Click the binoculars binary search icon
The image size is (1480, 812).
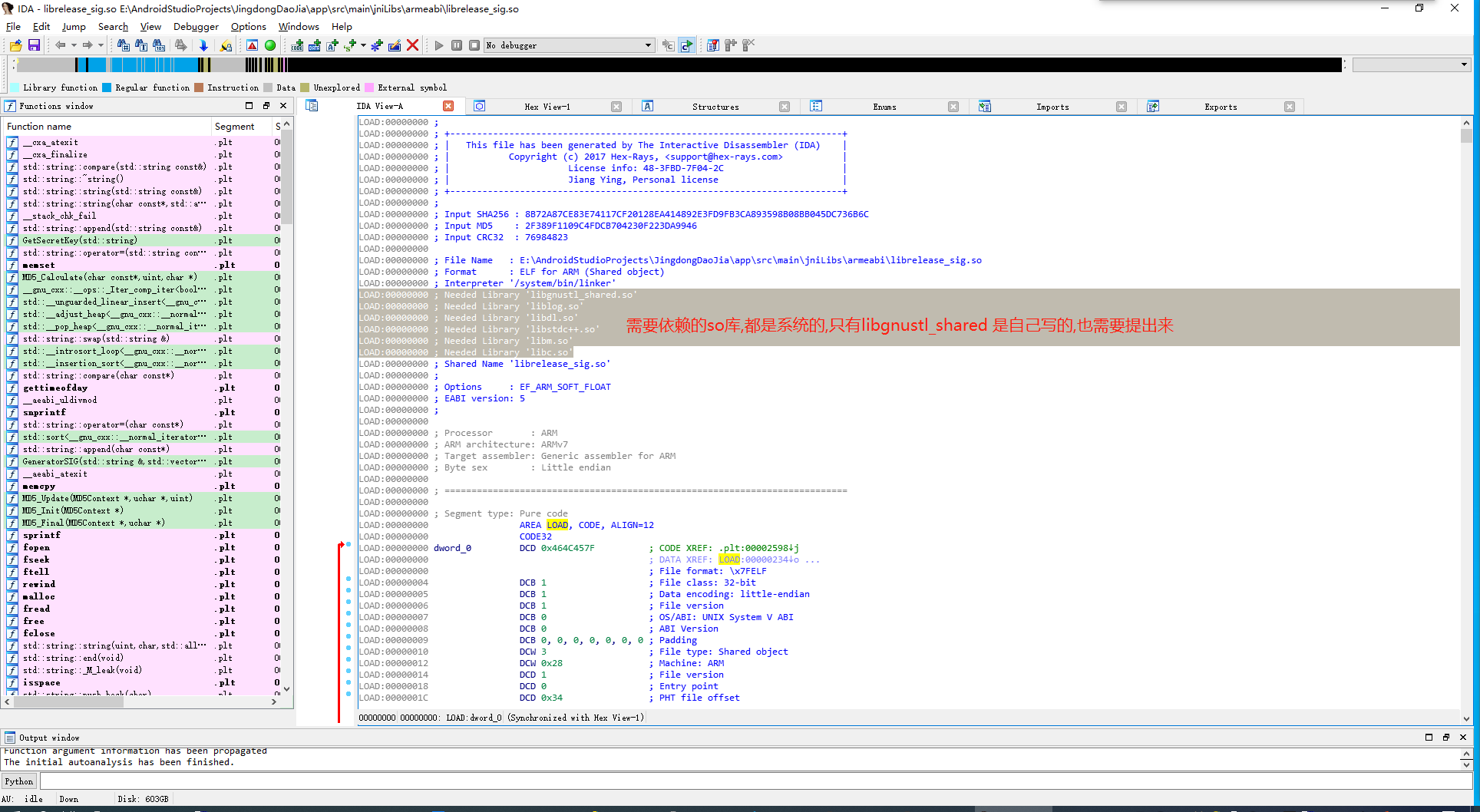[x=159, y=45]
